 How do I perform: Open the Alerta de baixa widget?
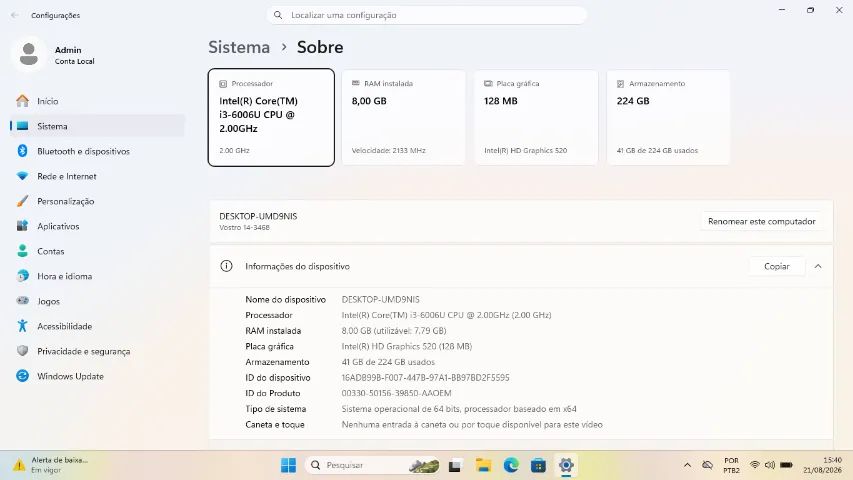tap(50, 465)
